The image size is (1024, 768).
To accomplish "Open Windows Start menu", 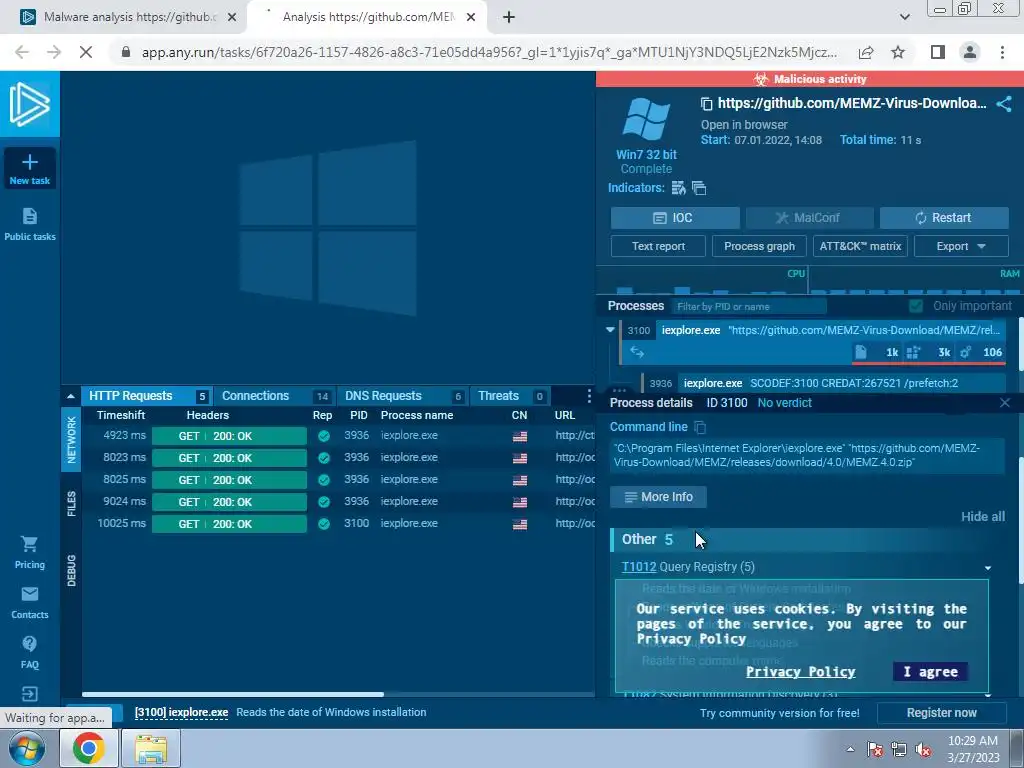I will coord(26,748).
